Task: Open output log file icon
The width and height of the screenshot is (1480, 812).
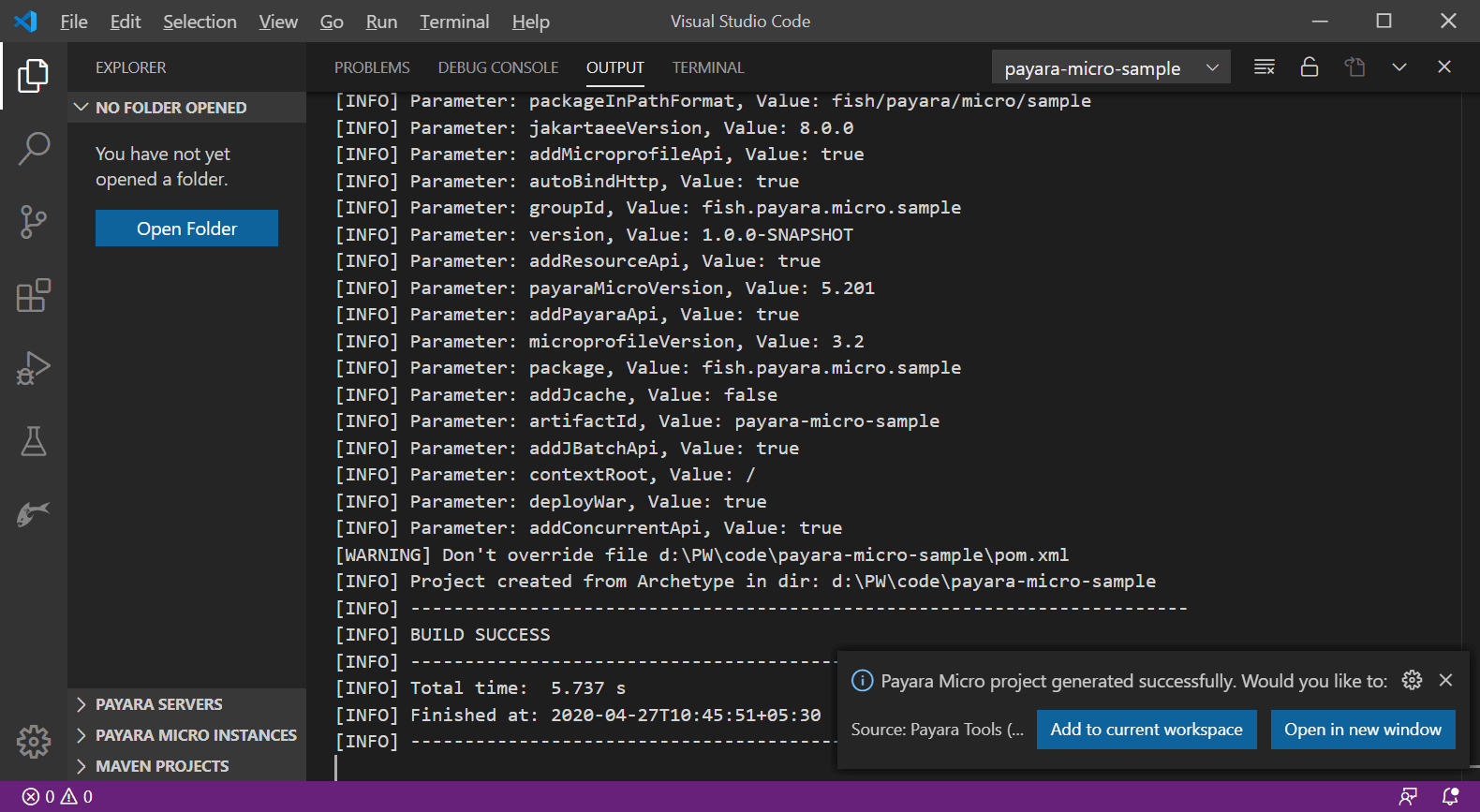Action: [1354, 67]
